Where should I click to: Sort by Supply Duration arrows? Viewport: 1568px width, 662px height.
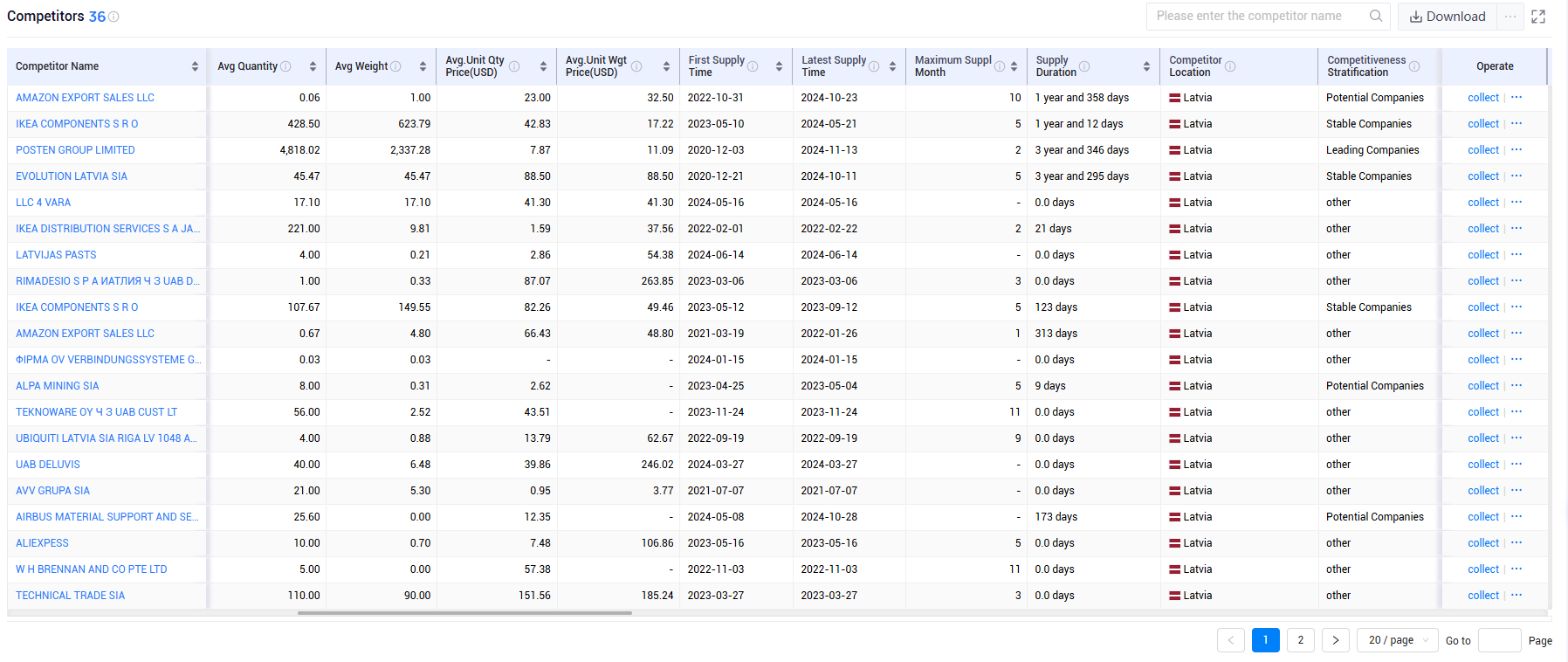[1146, 66]
